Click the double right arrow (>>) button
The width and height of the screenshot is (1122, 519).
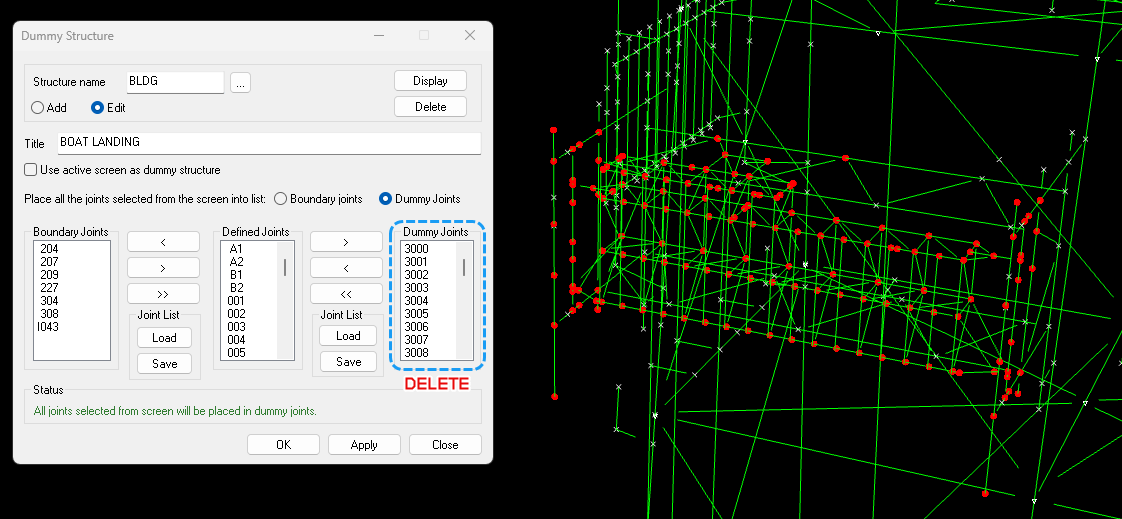[163, 294]
